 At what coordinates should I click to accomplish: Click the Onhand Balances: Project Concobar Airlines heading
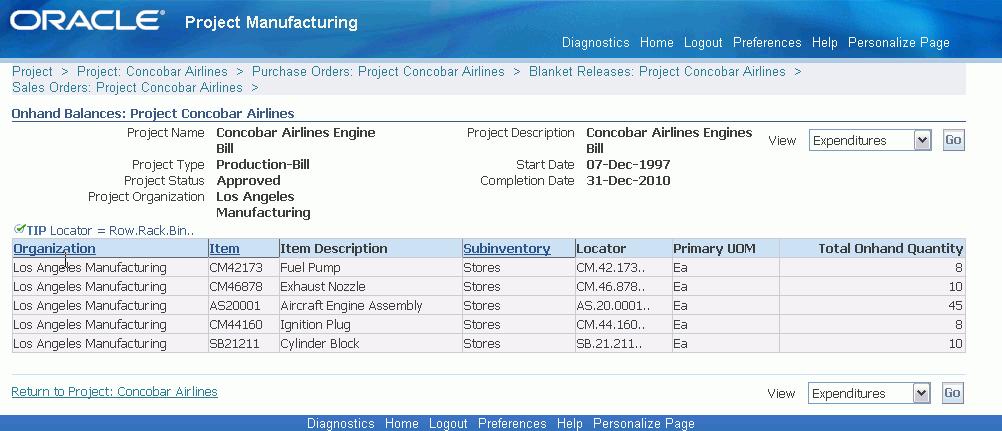pos(153,114)
